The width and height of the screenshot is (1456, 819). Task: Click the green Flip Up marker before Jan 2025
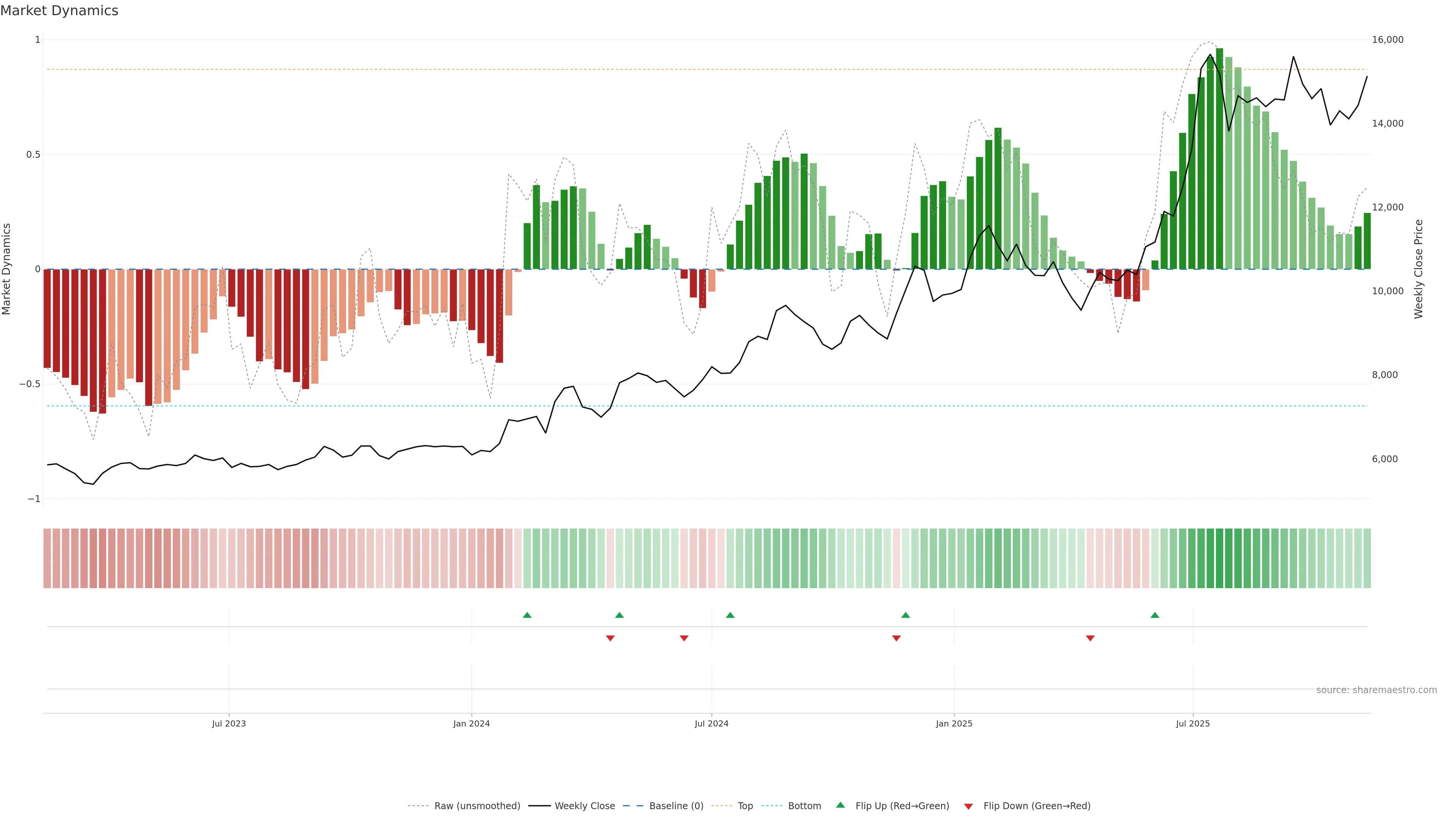[x=905, y=615]
